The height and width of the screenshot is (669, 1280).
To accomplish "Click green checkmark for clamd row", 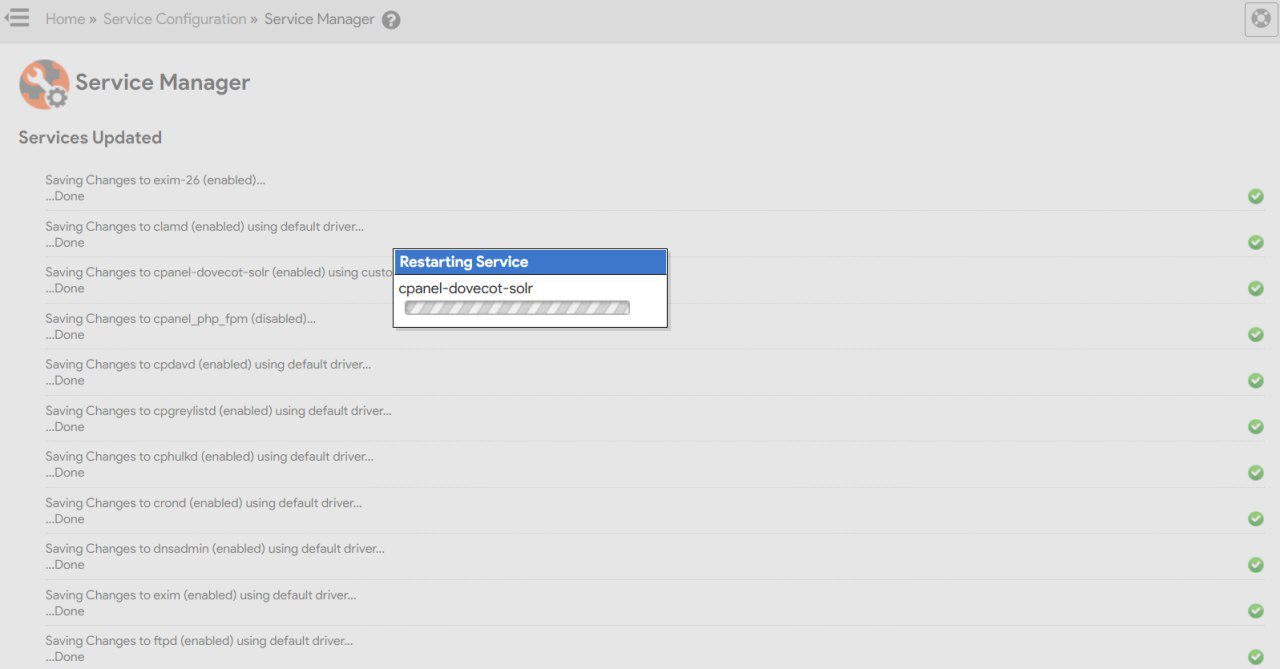I will [x=1256, y=242].
